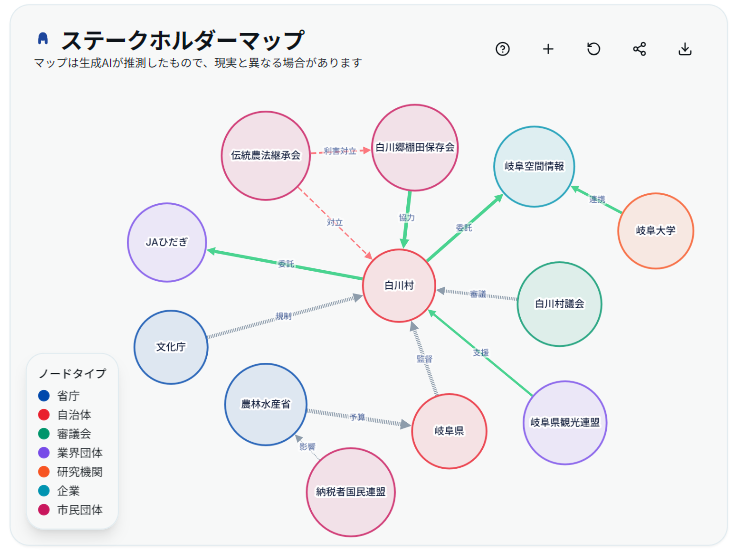Screen dimensions: 730x552
Task: Click the plus add icon
Action: (x=548, y=49)
